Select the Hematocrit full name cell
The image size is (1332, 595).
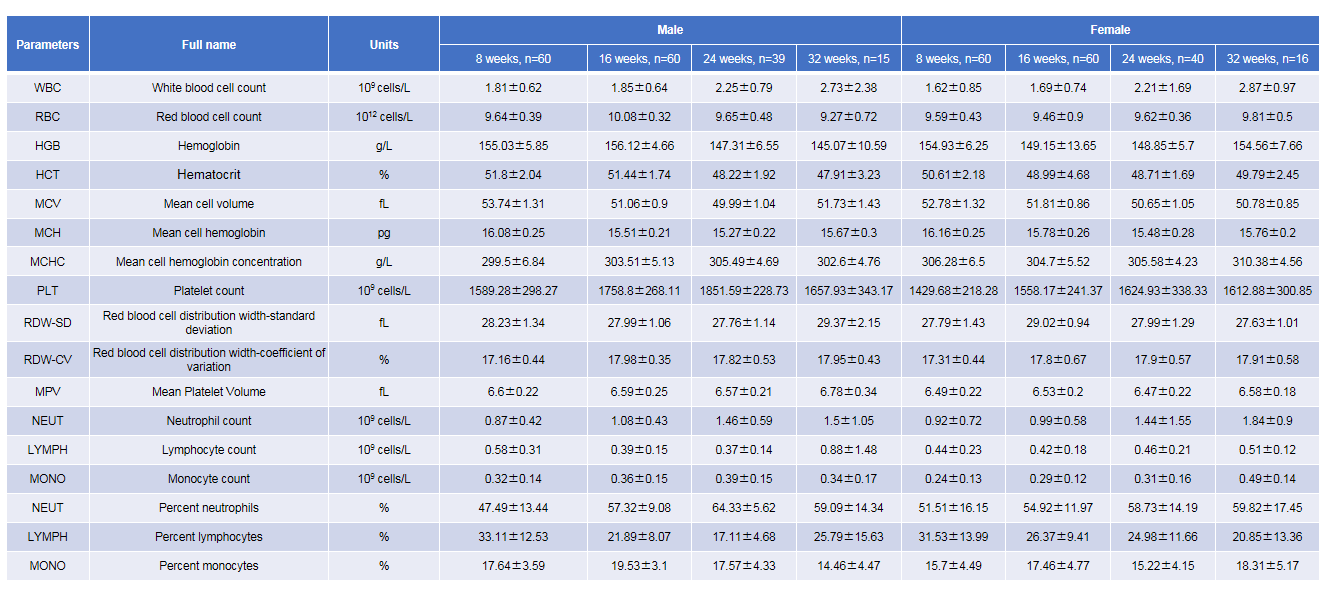[209, 175]
